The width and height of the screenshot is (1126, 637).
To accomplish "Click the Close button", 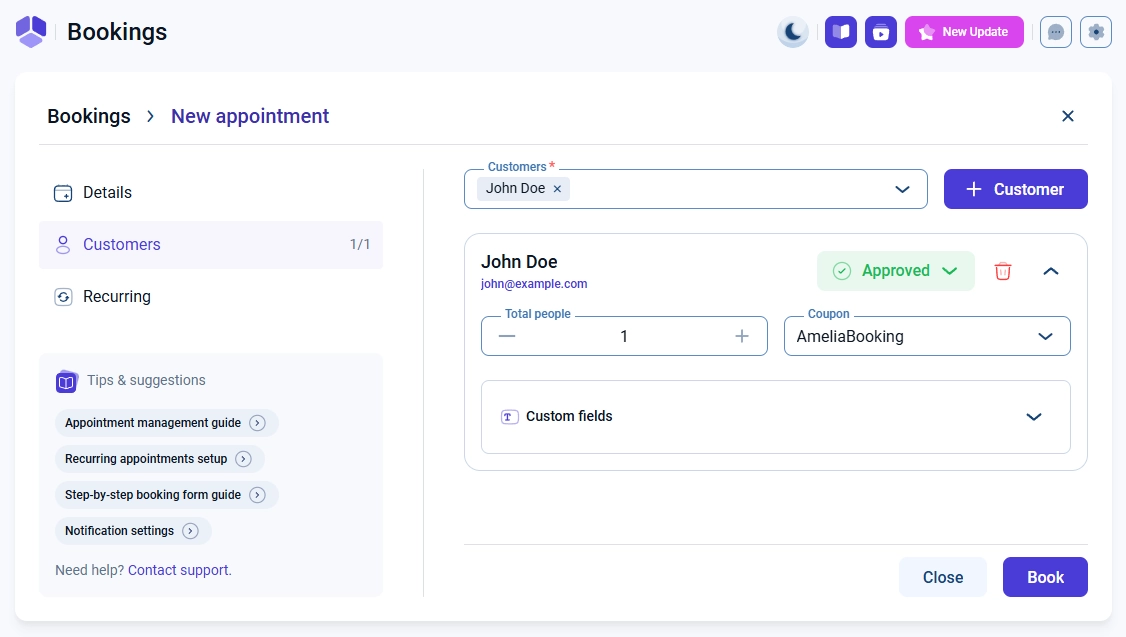I will 943,577.
